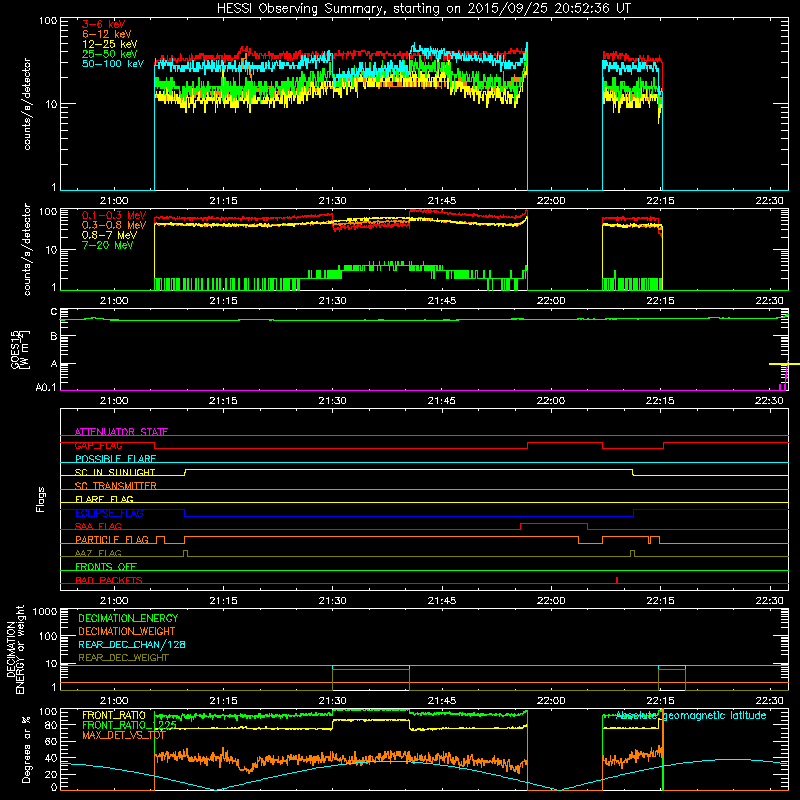Click the HESSI Observing Summary plot title
Viewport: 800px width, 800px height.
[x=423, y=8]
